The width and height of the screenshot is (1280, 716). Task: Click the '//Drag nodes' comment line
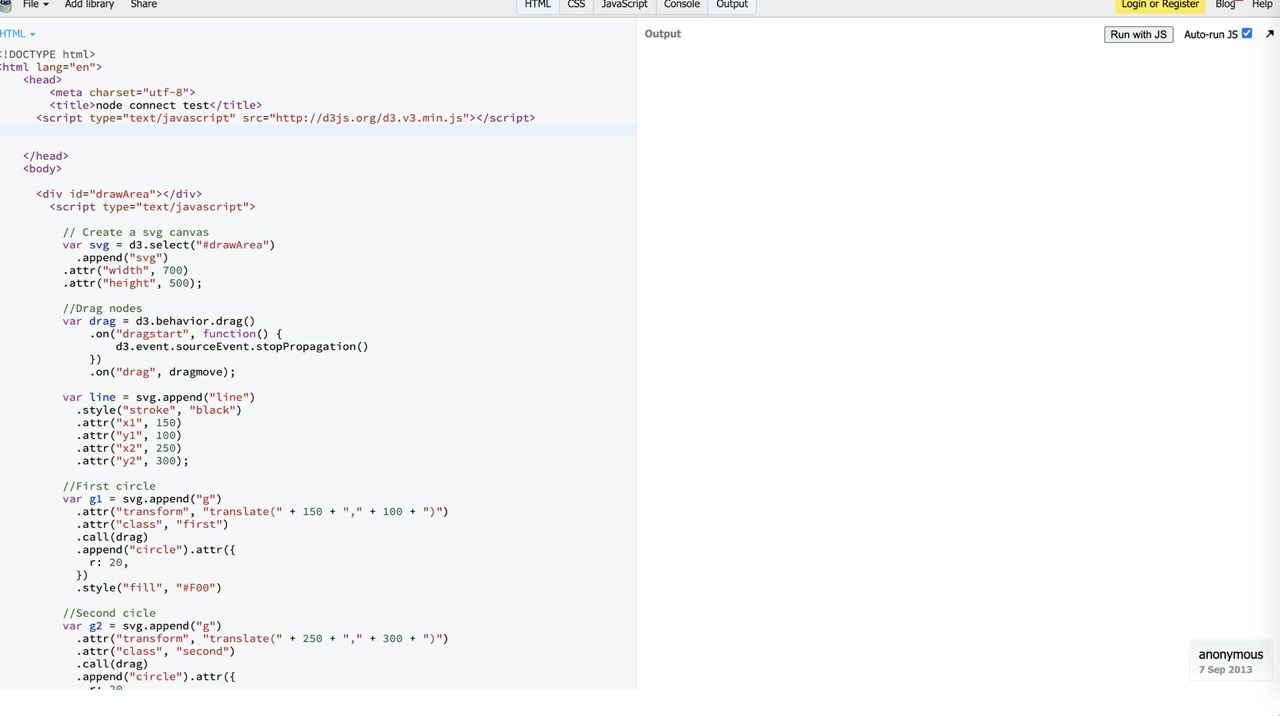[x=102, y=308]
